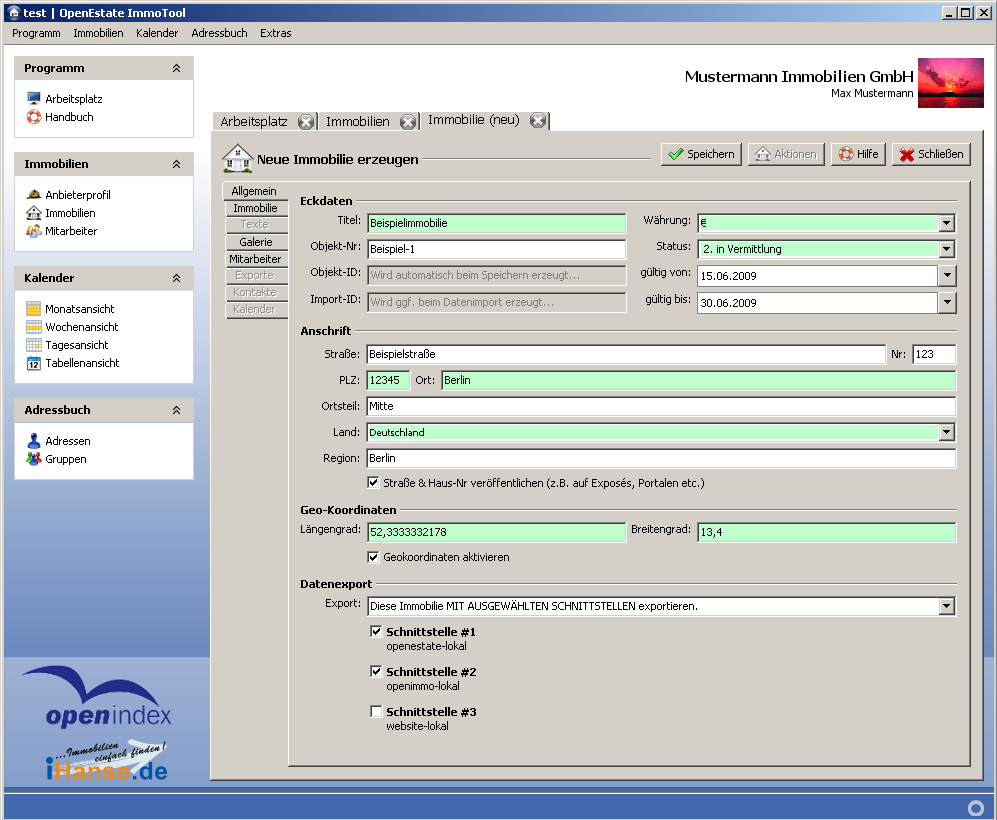This screenshot has height=820, width=997.
Task: Click the Titel input field
Action: (496, 223)
